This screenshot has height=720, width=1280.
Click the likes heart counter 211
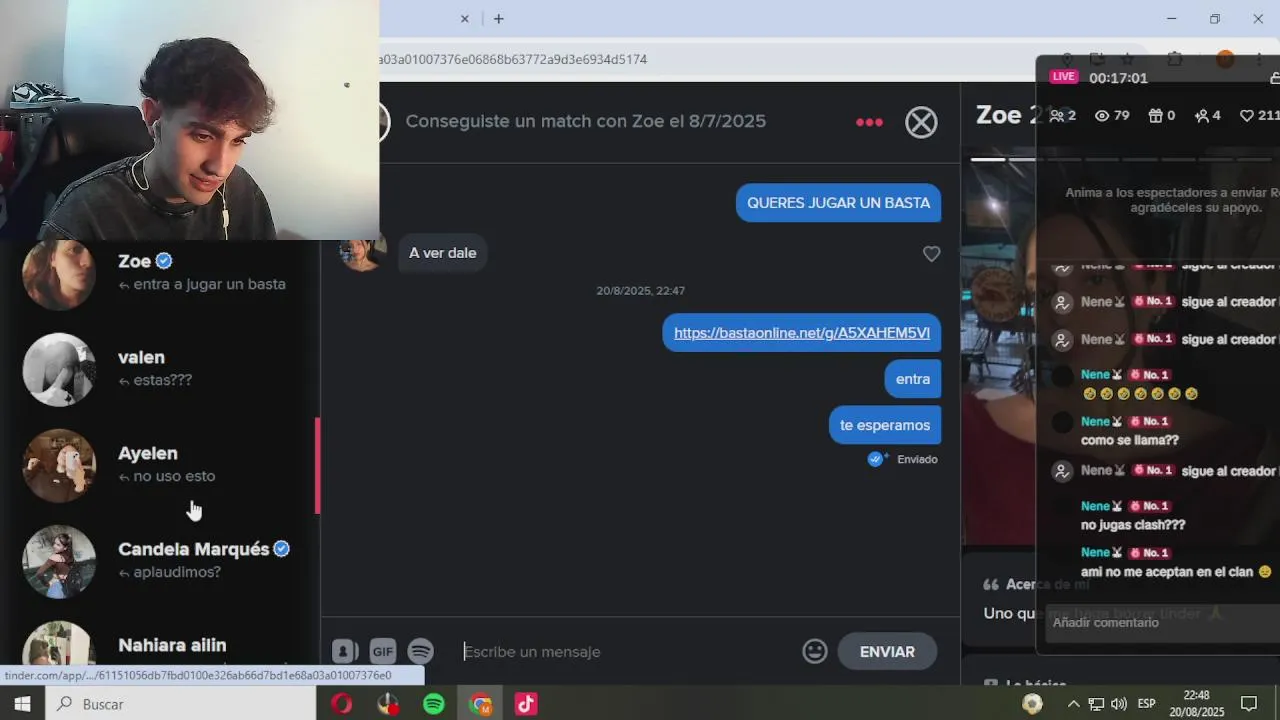click(1259, 116)
